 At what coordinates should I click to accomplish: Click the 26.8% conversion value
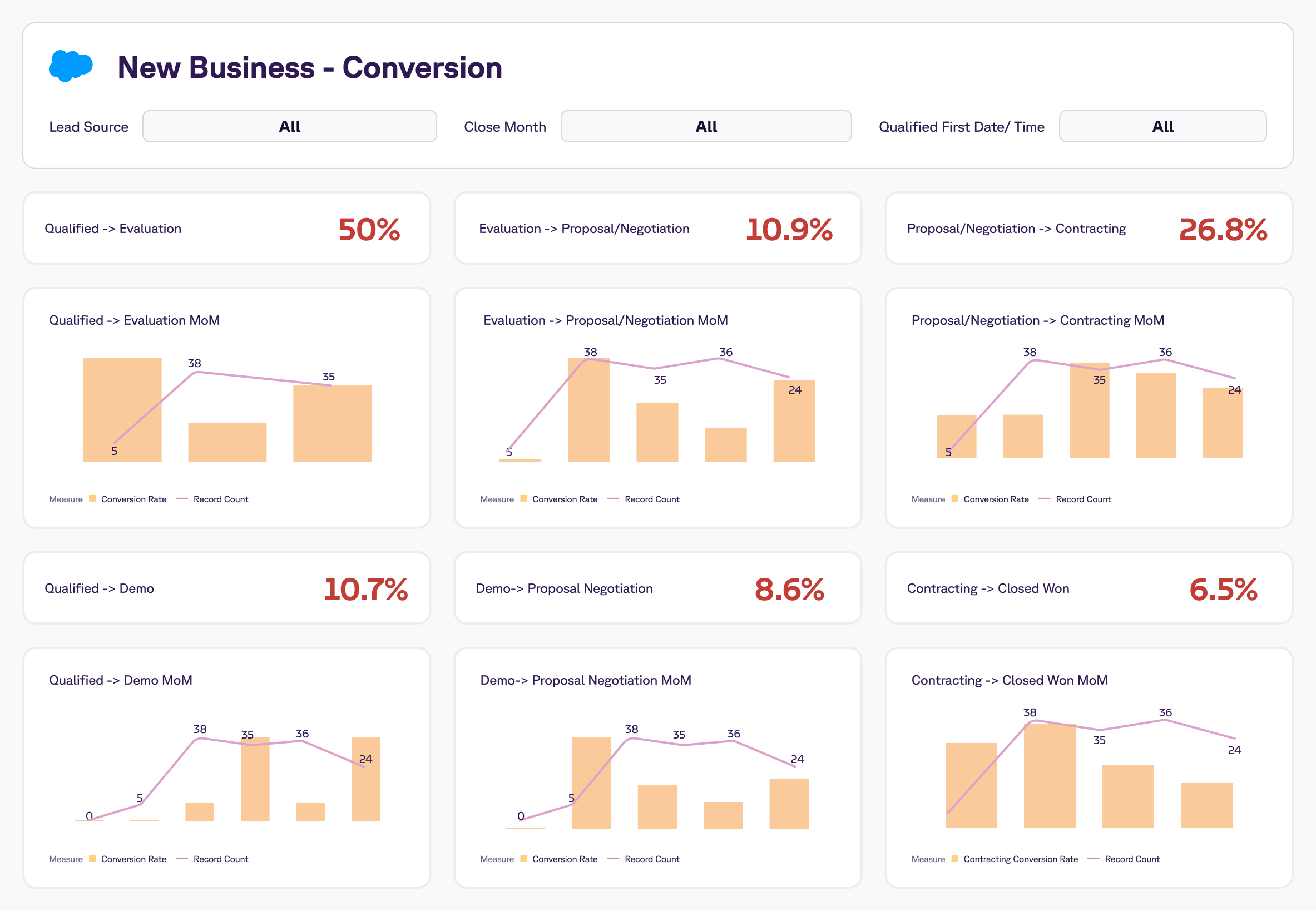pyautogui.click(x=1223, y=230)
